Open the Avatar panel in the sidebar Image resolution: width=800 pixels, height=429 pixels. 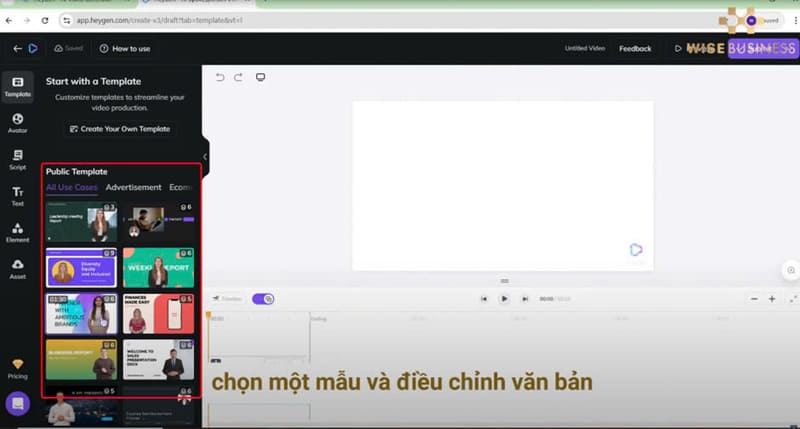point(17,123)
